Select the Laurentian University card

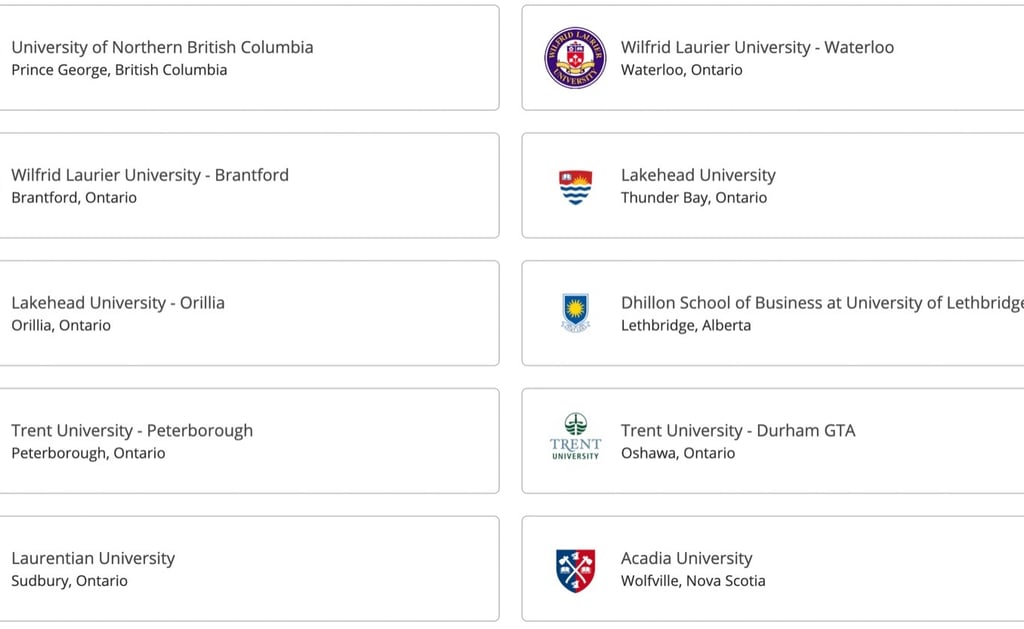249,569
